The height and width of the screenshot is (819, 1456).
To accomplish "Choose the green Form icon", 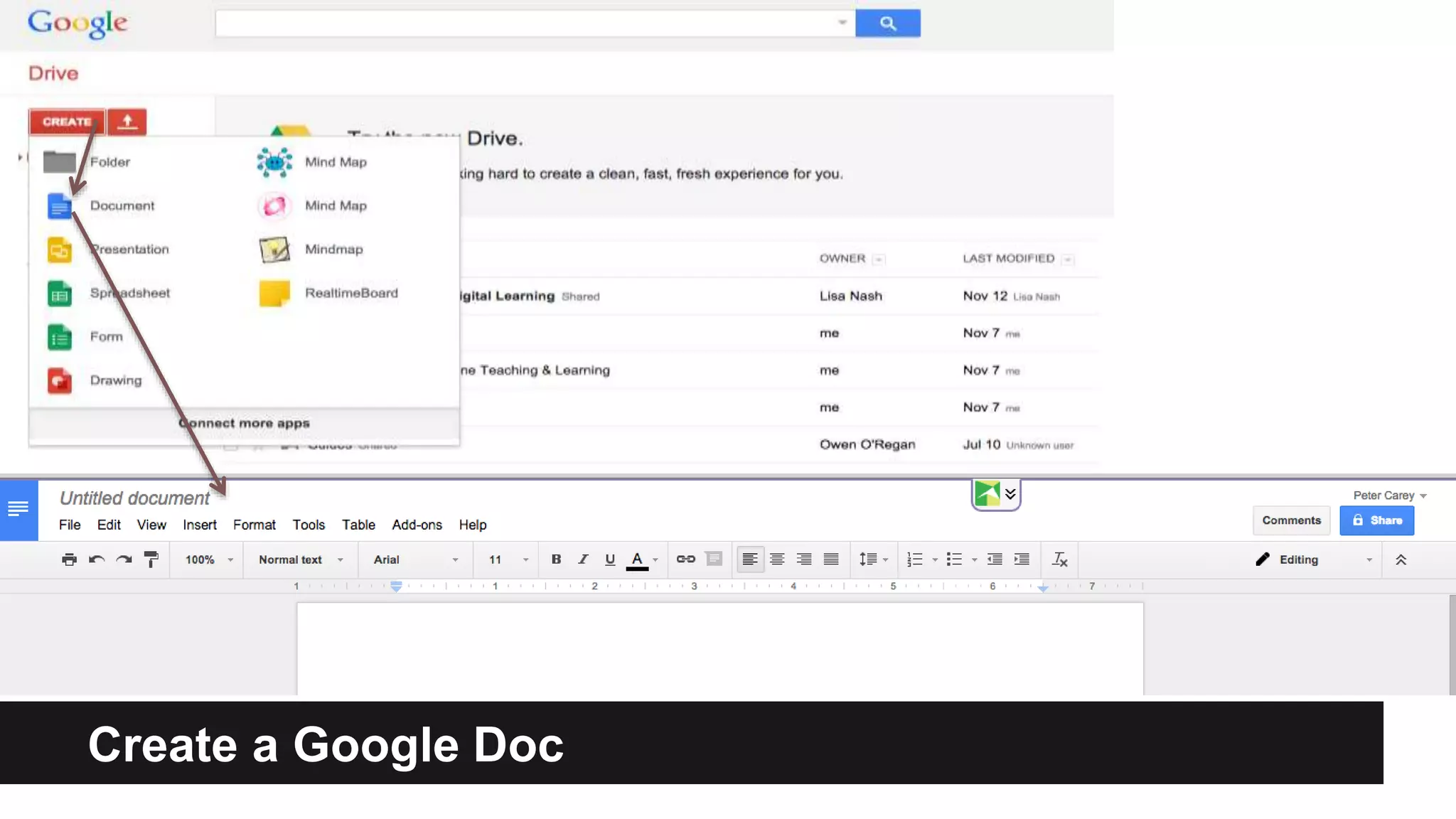I will [60, 337].
